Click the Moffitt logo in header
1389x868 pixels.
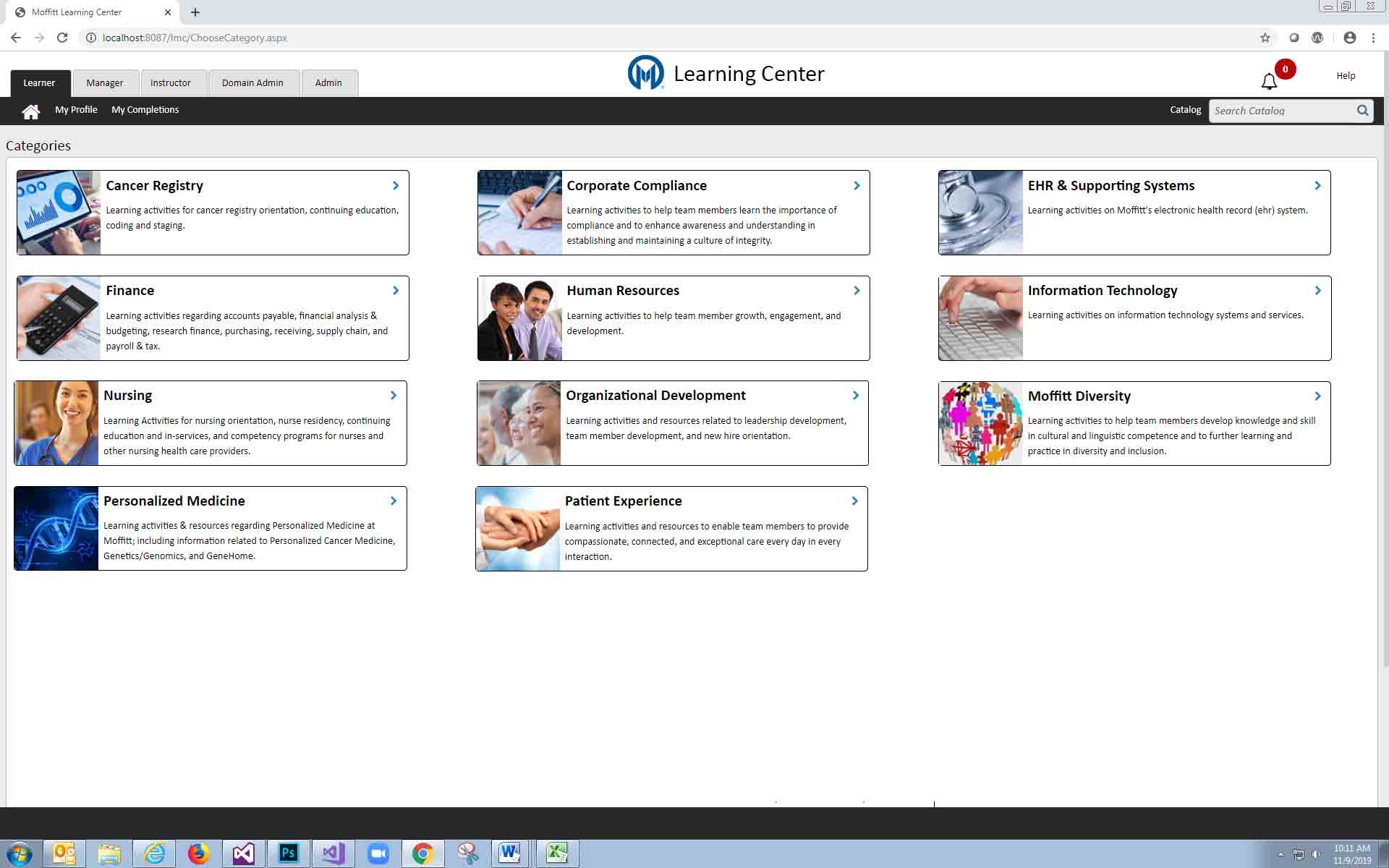[x=645, y=73]
